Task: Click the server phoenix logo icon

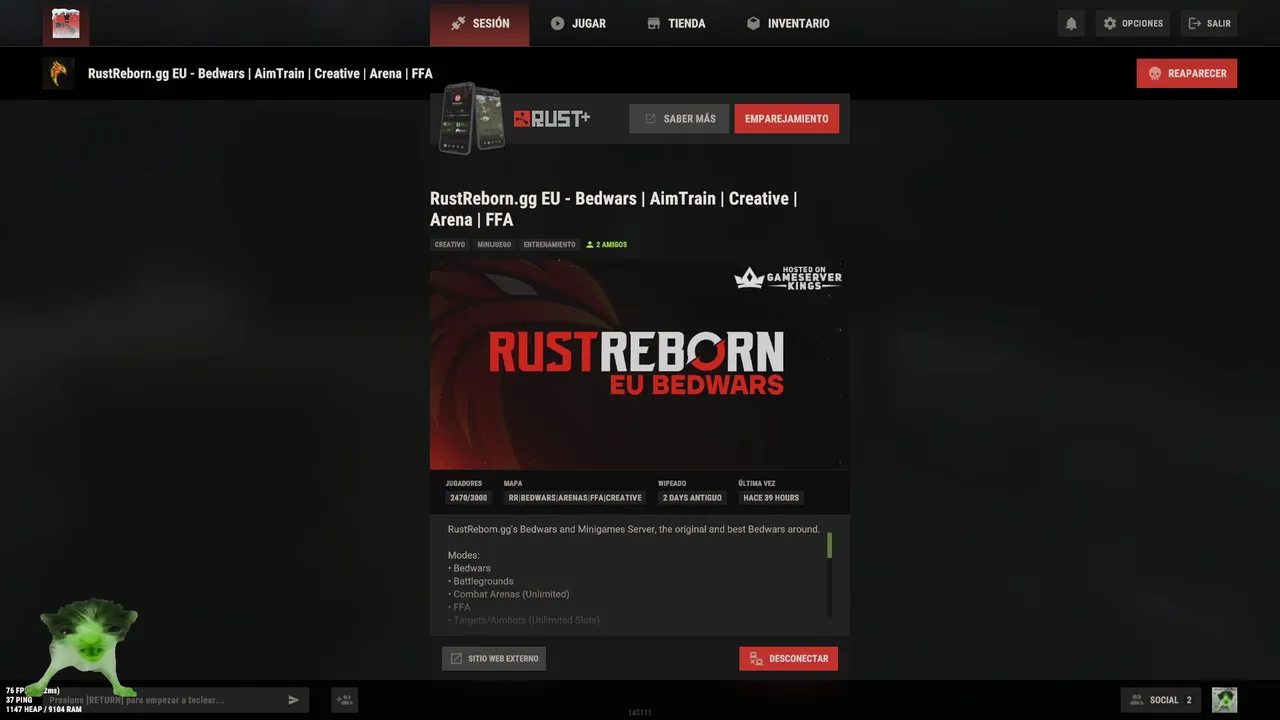Action: point(59,73)
